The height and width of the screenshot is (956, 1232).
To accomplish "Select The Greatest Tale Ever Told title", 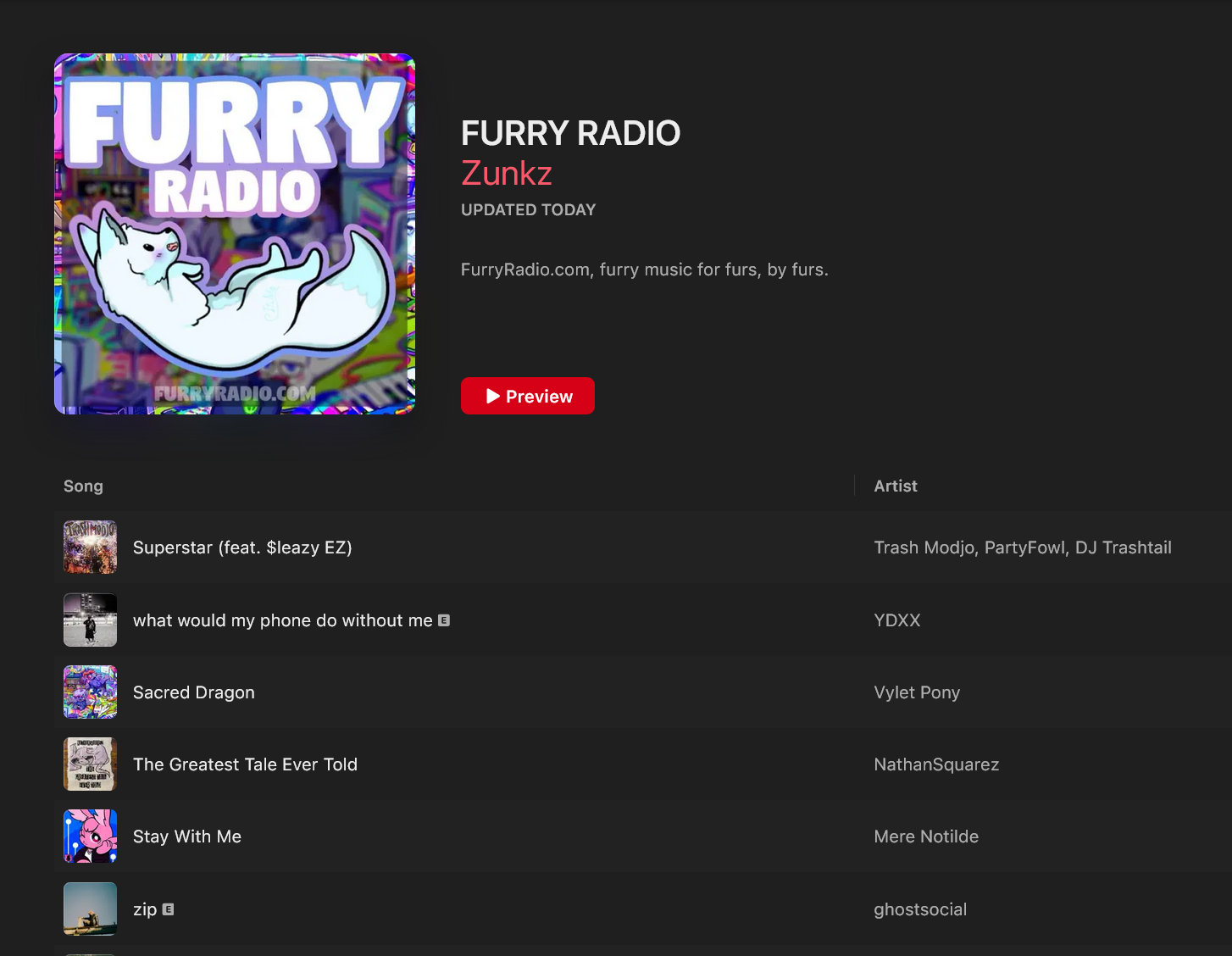I will (245, 764).
